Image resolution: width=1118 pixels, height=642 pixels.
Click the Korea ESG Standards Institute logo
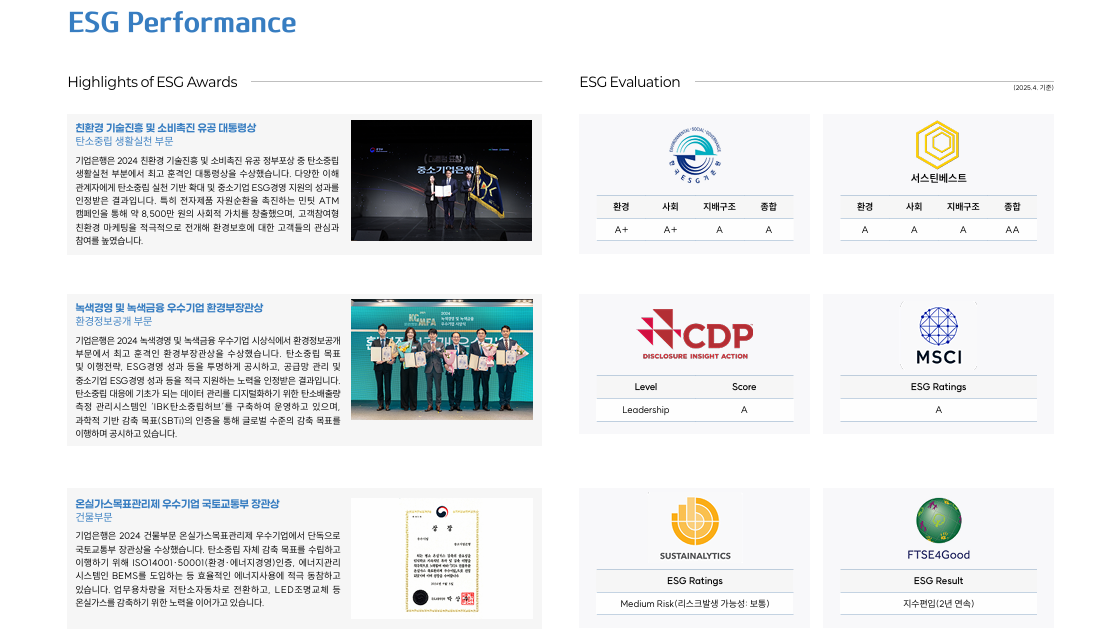[694, 156]
